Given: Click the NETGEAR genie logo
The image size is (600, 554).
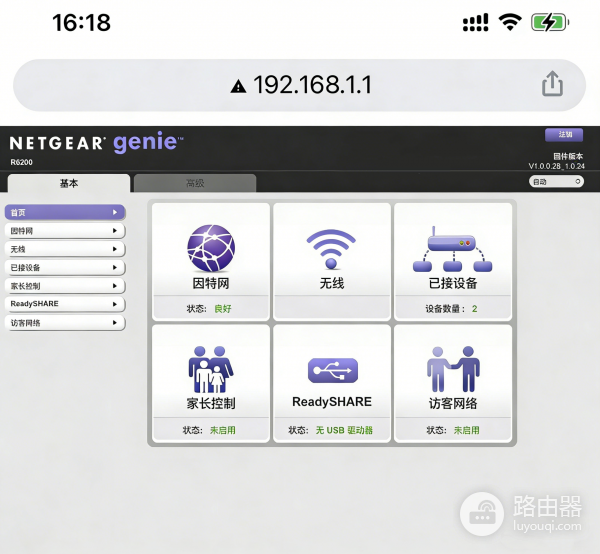Looking at the screenshot, I should (96, 142).
